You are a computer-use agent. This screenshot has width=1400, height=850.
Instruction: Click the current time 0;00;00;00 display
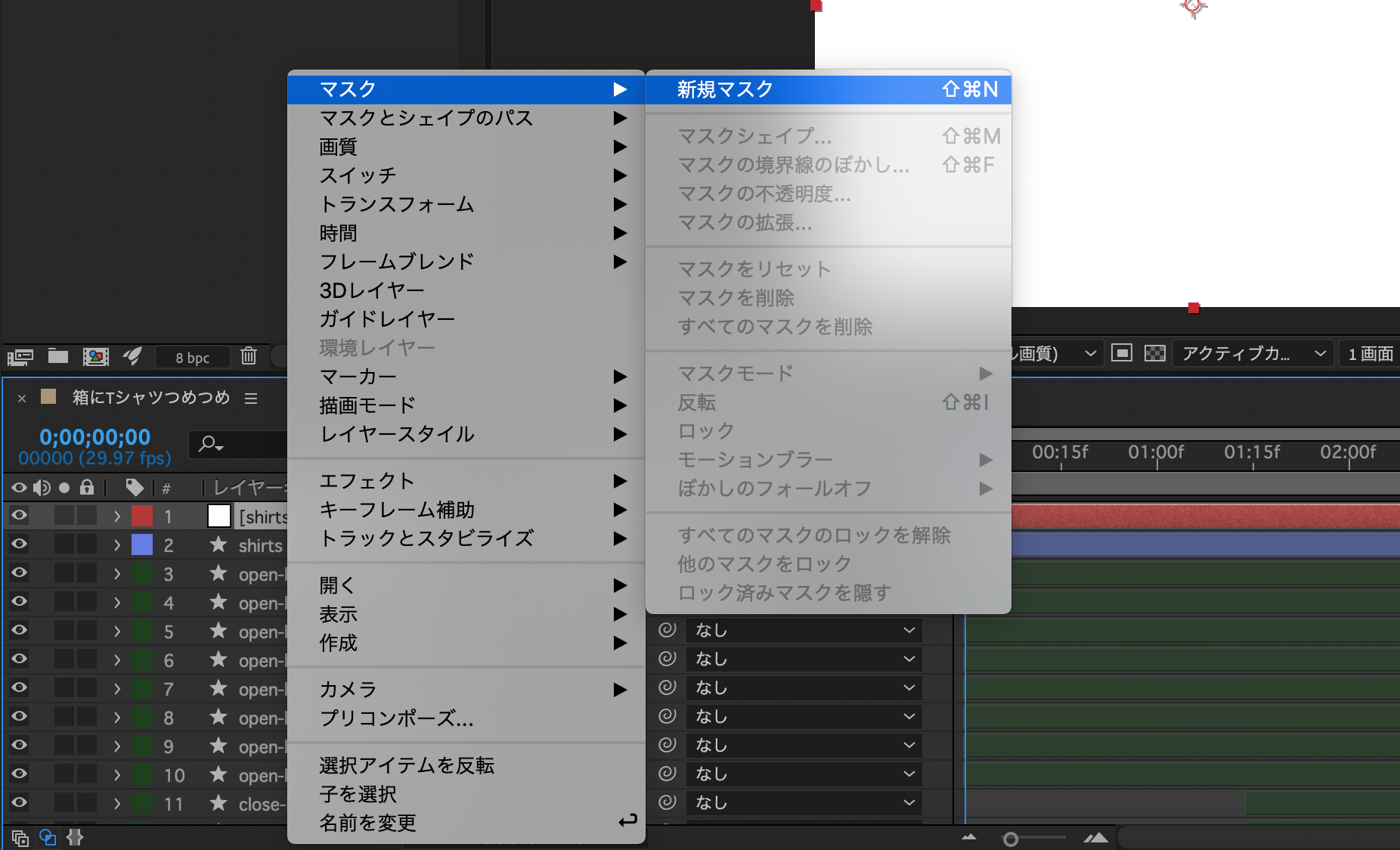pyautogui.click(x=95, y=437)
